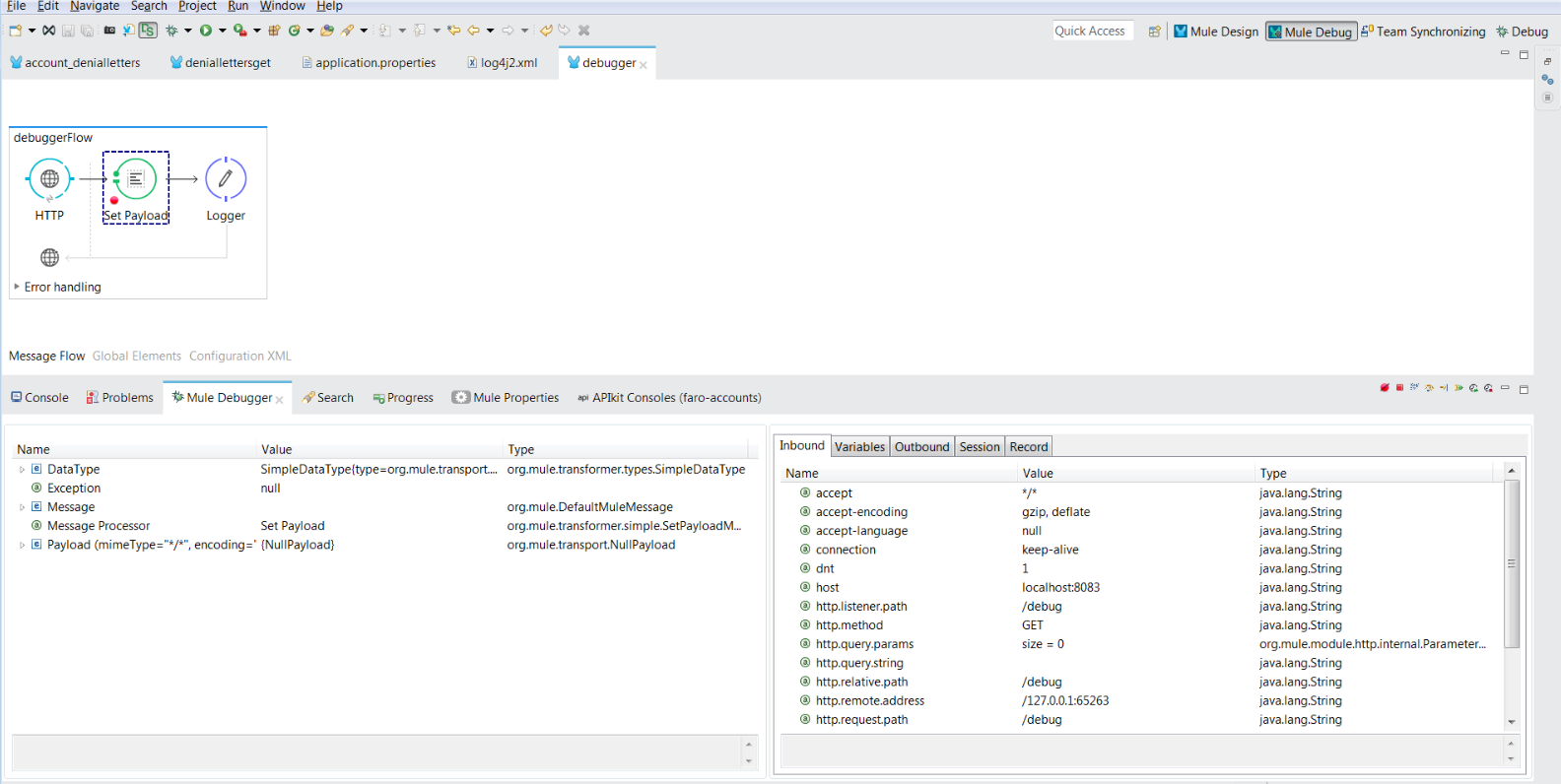The image size is (1561, 784).
Task: Click the green Run button in the toolbar
Action: [x=206, y=31]
